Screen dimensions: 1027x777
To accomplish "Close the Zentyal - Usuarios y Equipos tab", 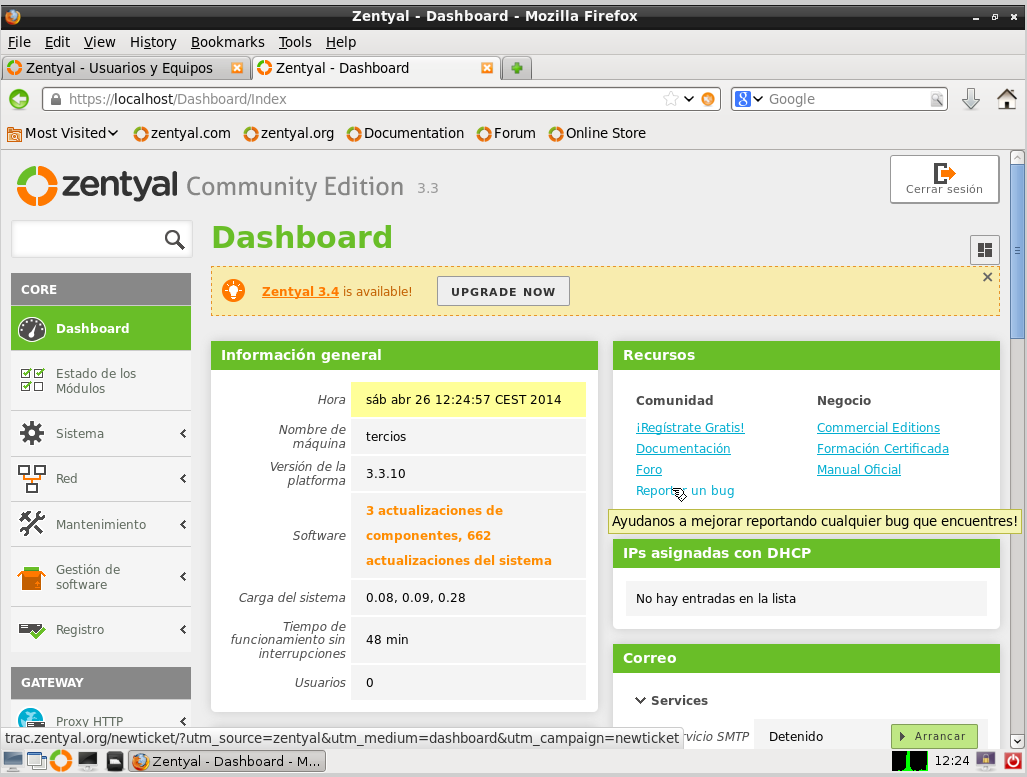I will click(x=237, y=68).
